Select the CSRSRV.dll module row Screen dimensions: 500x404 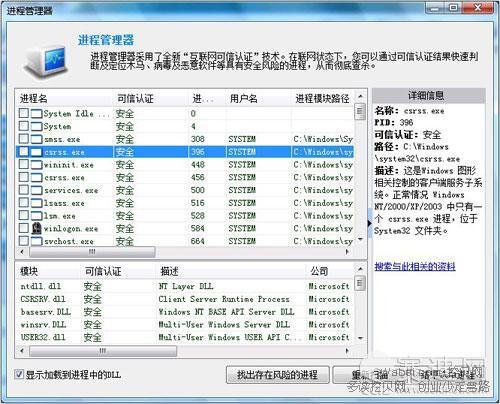click(185, 299)
